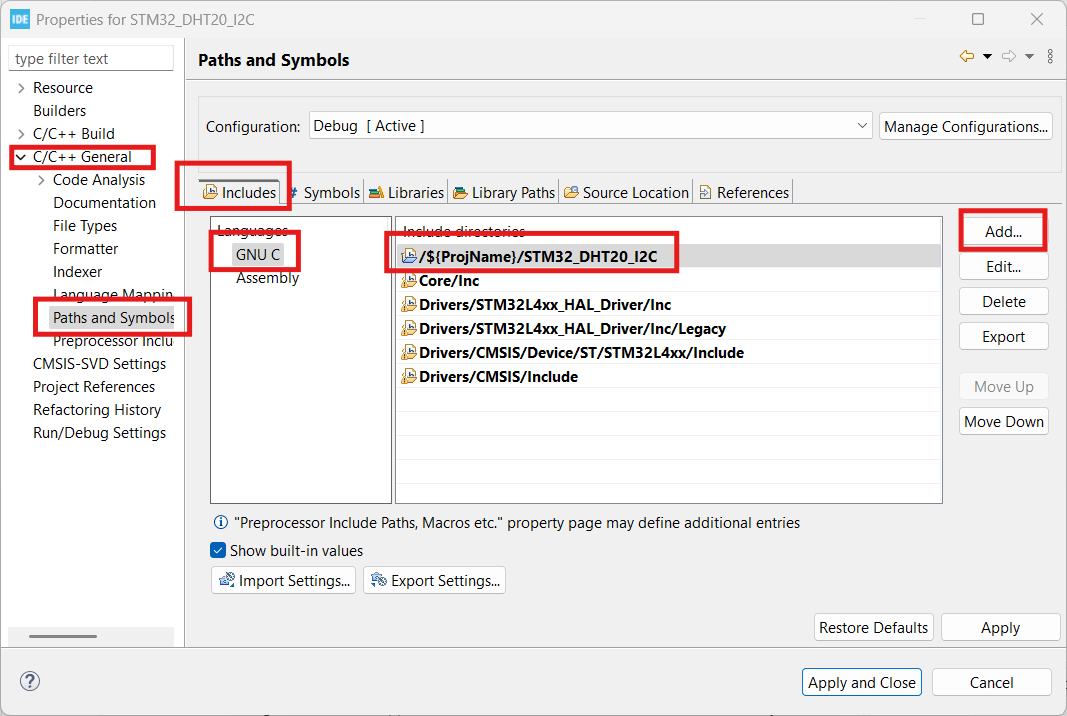The width and height of the screenshot is (1067, 716).
Task: Select GNU C in Languages list
Action: 257,255
